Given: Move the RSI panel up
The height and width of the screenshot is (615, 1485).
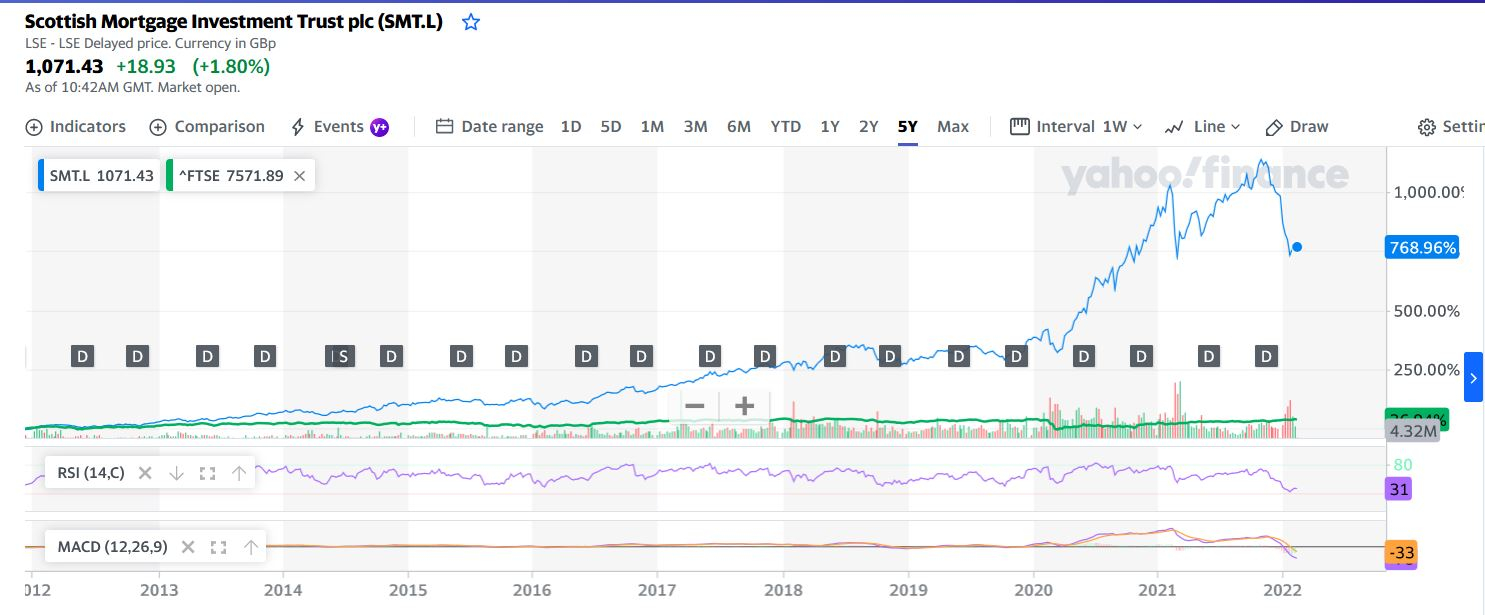Looking at the screenshot, I should tap(239, 473).
